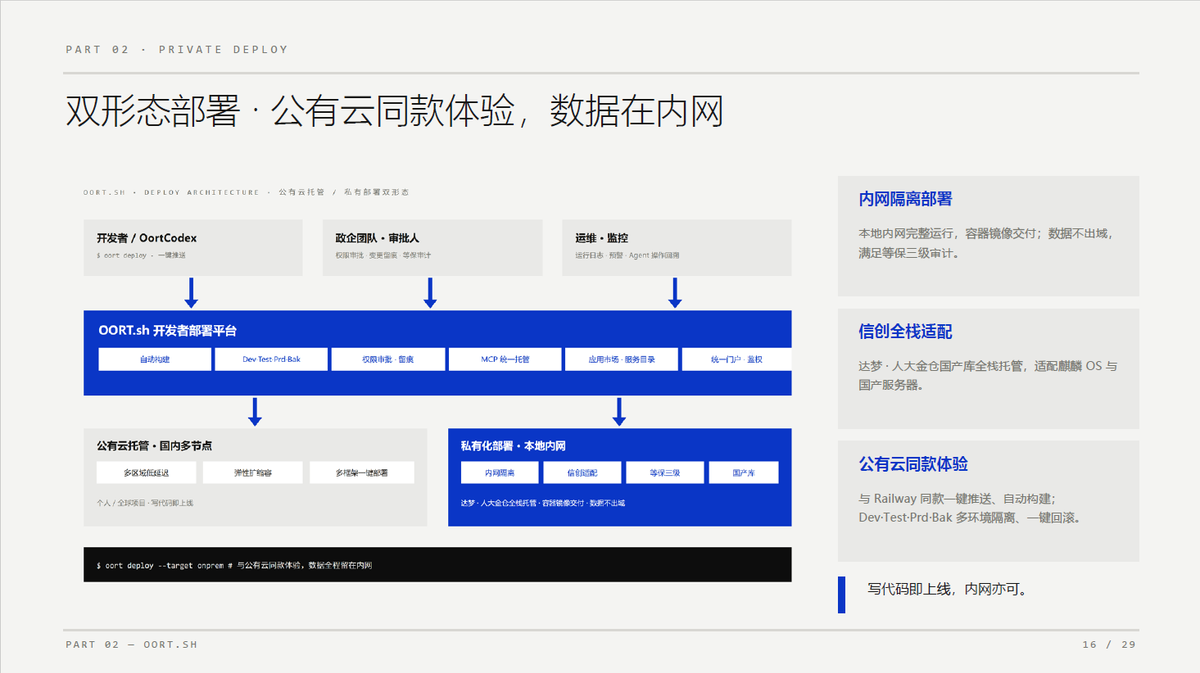
Task: Select the 弹性扩缩容 chip
Action: 254,473
